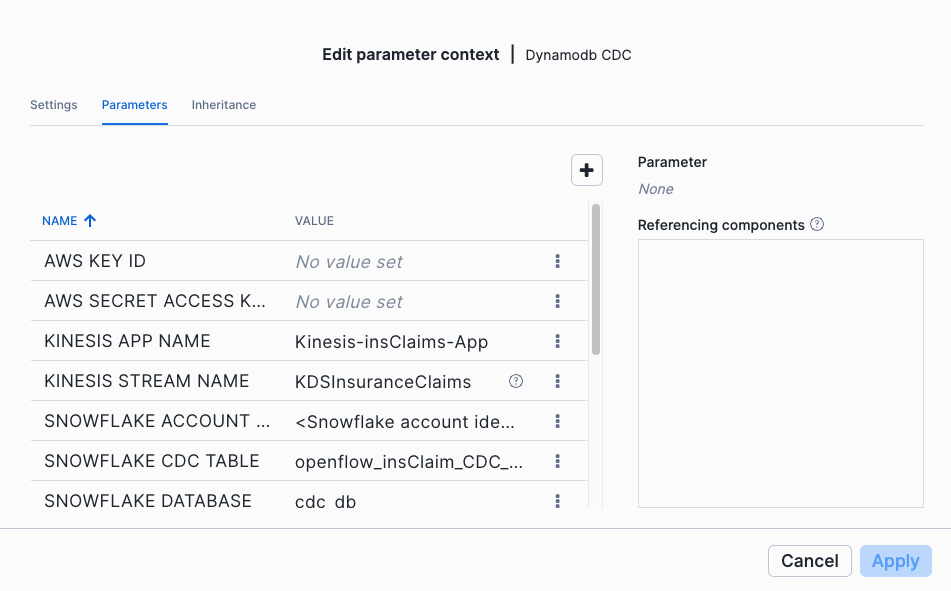
Task: Open actions menu for AWS KEY ID
Action: point(557,261)
